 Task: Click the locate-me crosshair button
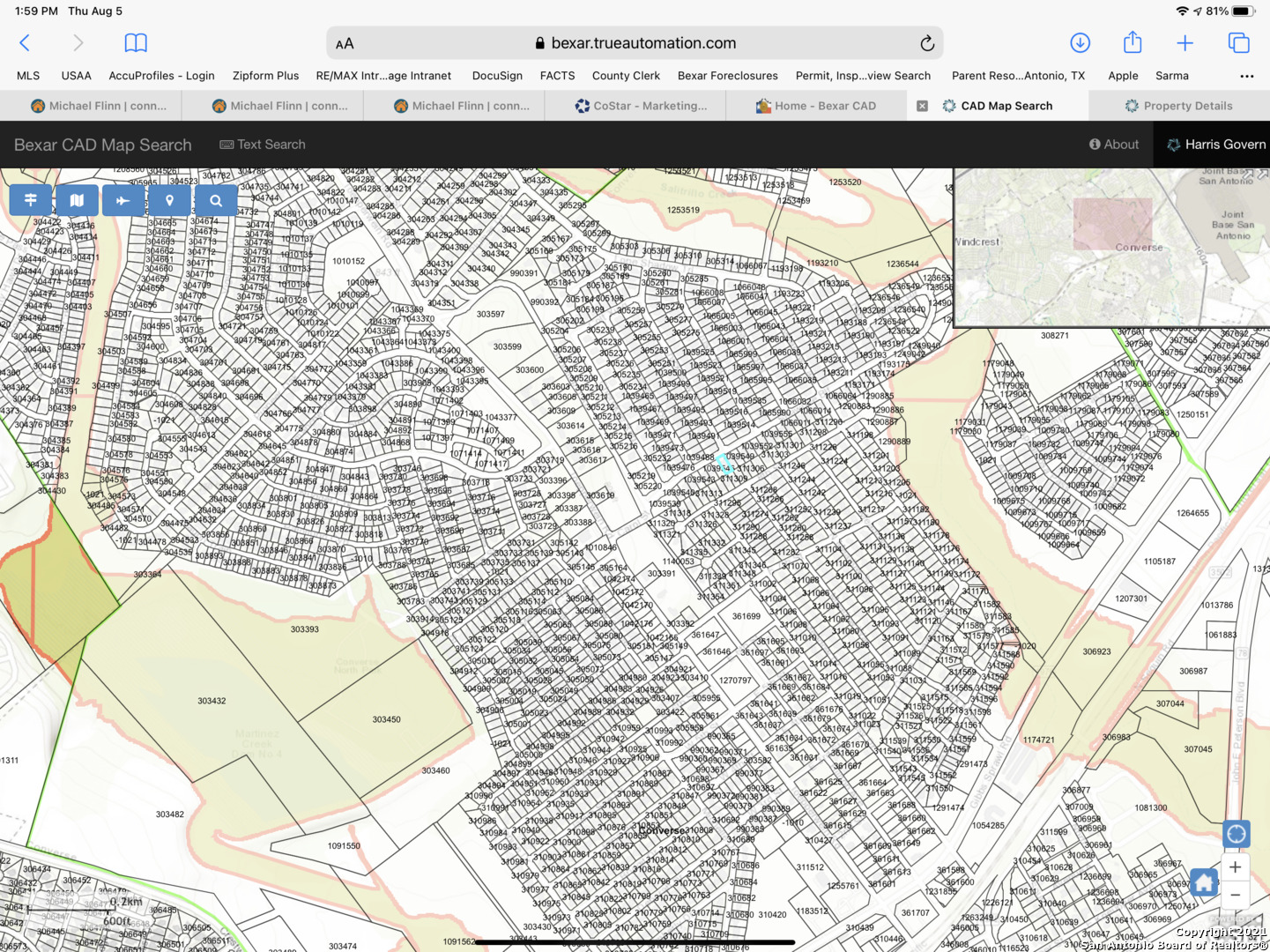tap(1237, 834)
